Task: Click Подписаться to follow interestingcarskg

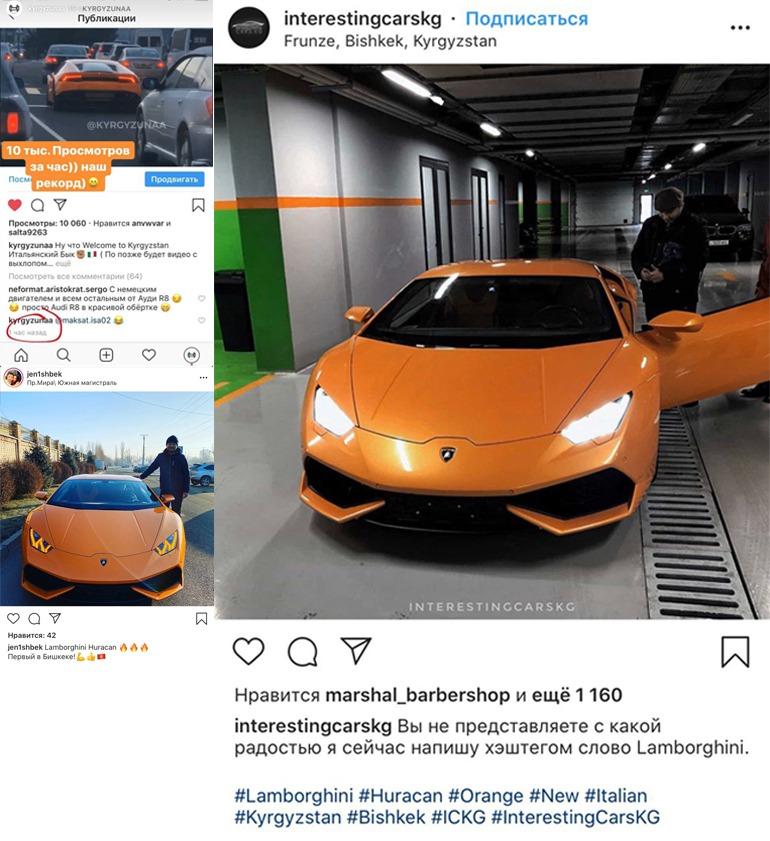Action: [527, 19]
